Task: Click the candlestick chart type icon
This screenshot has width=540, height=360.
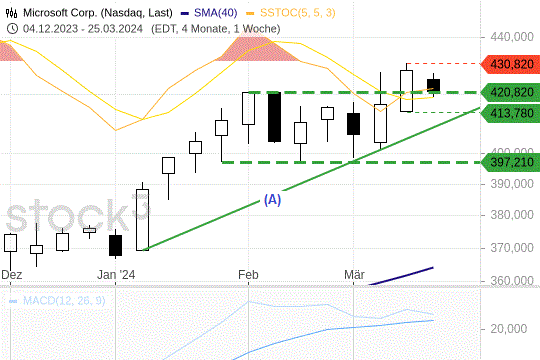Action: point(11,13)
